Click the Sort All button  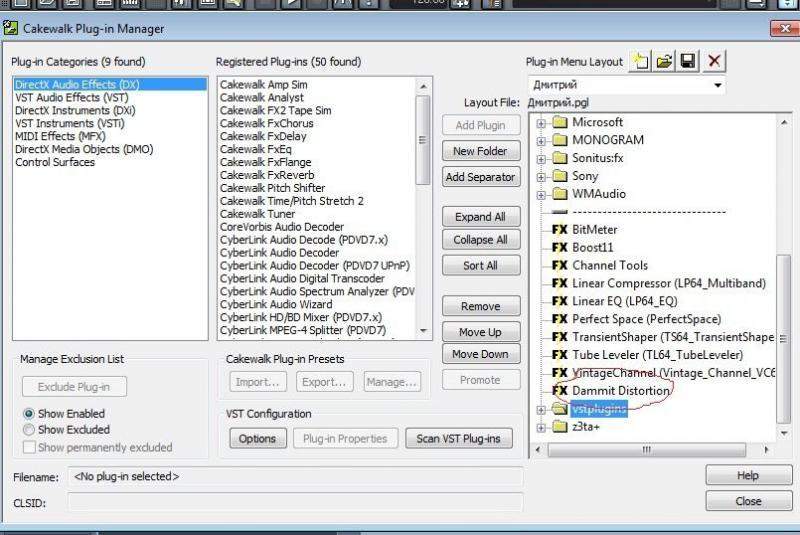(x=481, y=266)
